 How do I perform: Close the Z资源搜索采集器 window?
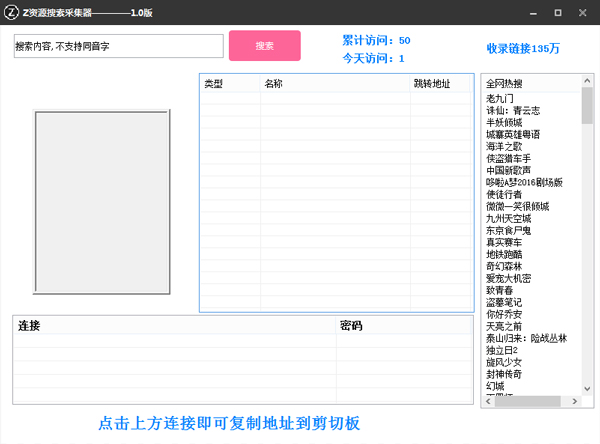pyautogui.click(x=584, y=12)
